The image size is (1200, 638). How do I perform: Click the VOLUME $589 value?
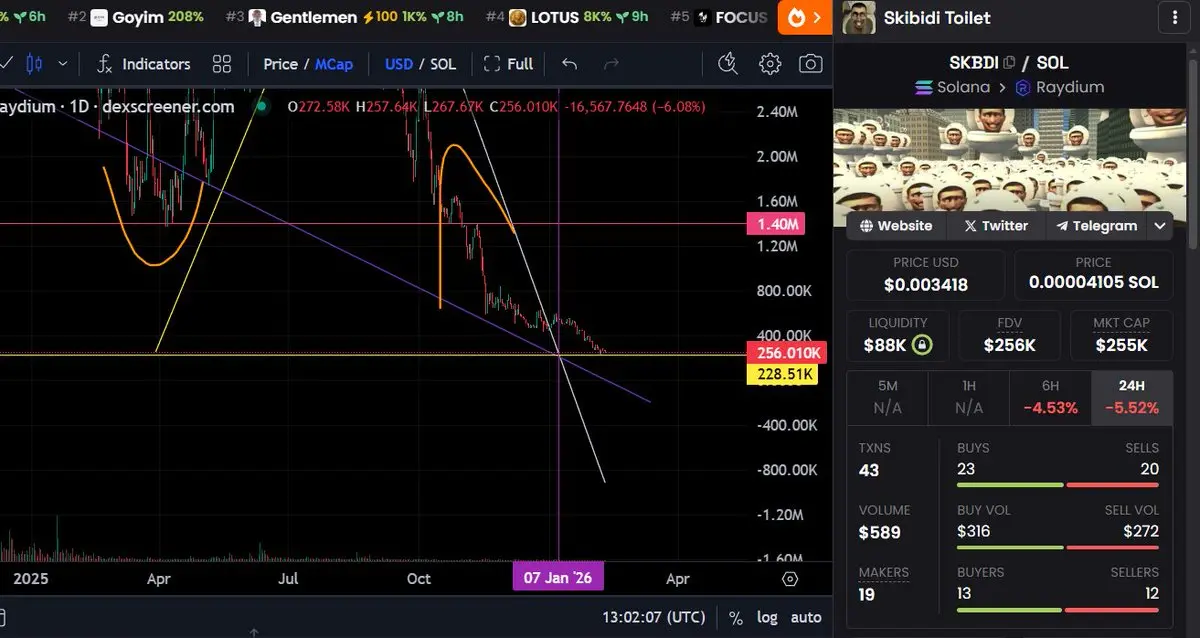(880, 533)
